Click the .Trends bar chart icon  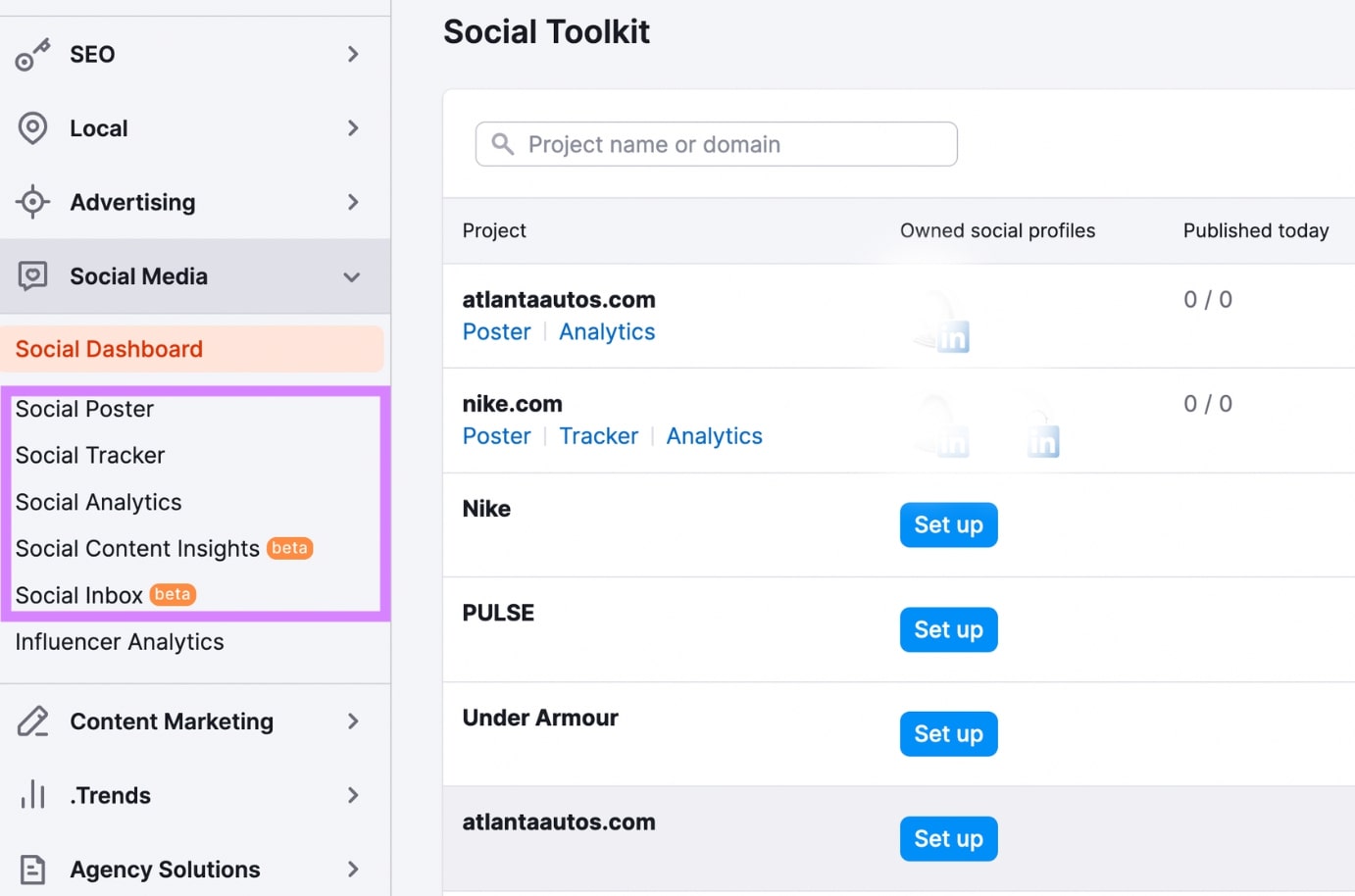(32, 795)
